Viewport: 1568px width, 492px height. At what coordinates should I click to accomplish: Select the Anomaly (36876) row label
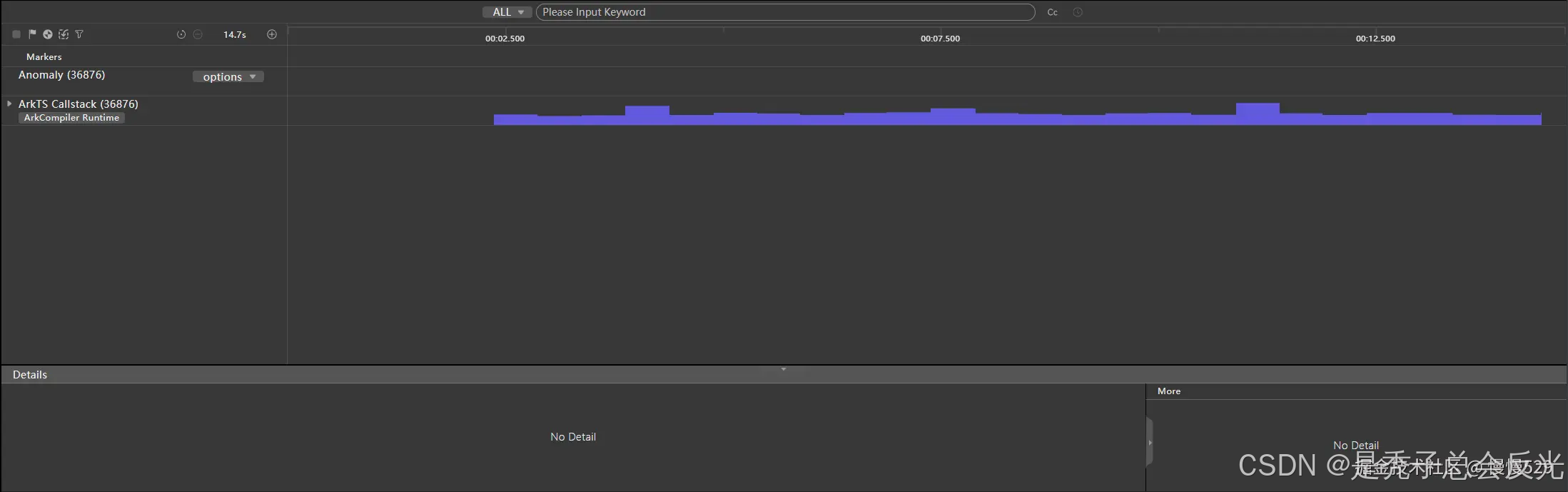[61, 75]
